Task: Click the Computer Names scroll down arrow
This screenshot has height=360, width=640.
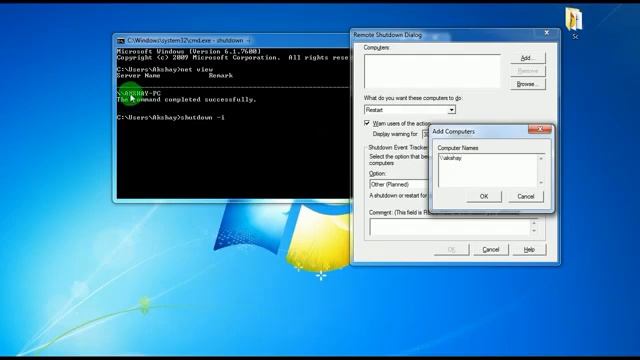Action: 541,183
